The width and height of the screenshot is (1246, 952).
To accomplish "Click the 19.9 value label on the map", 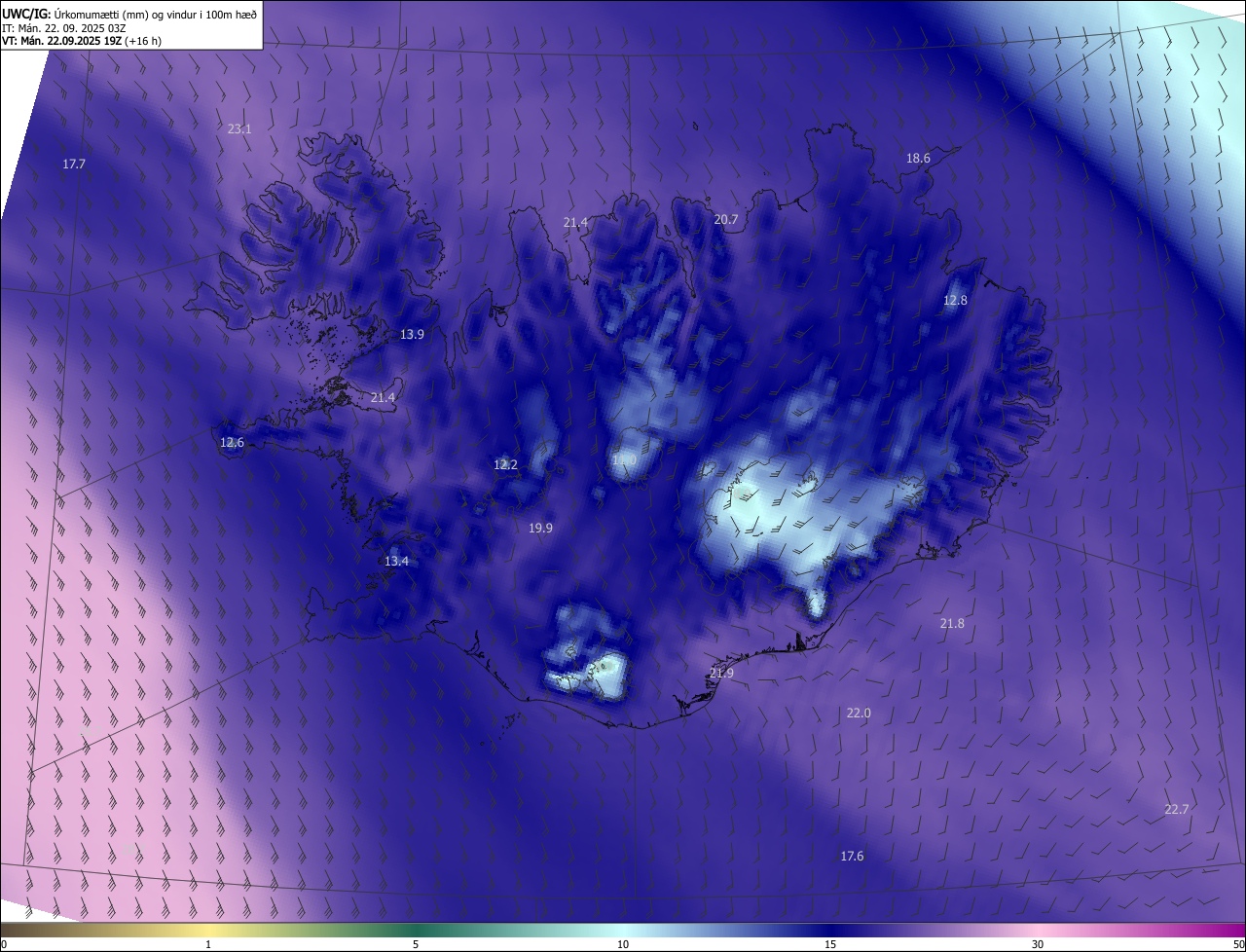I will [x=540, y=529].
